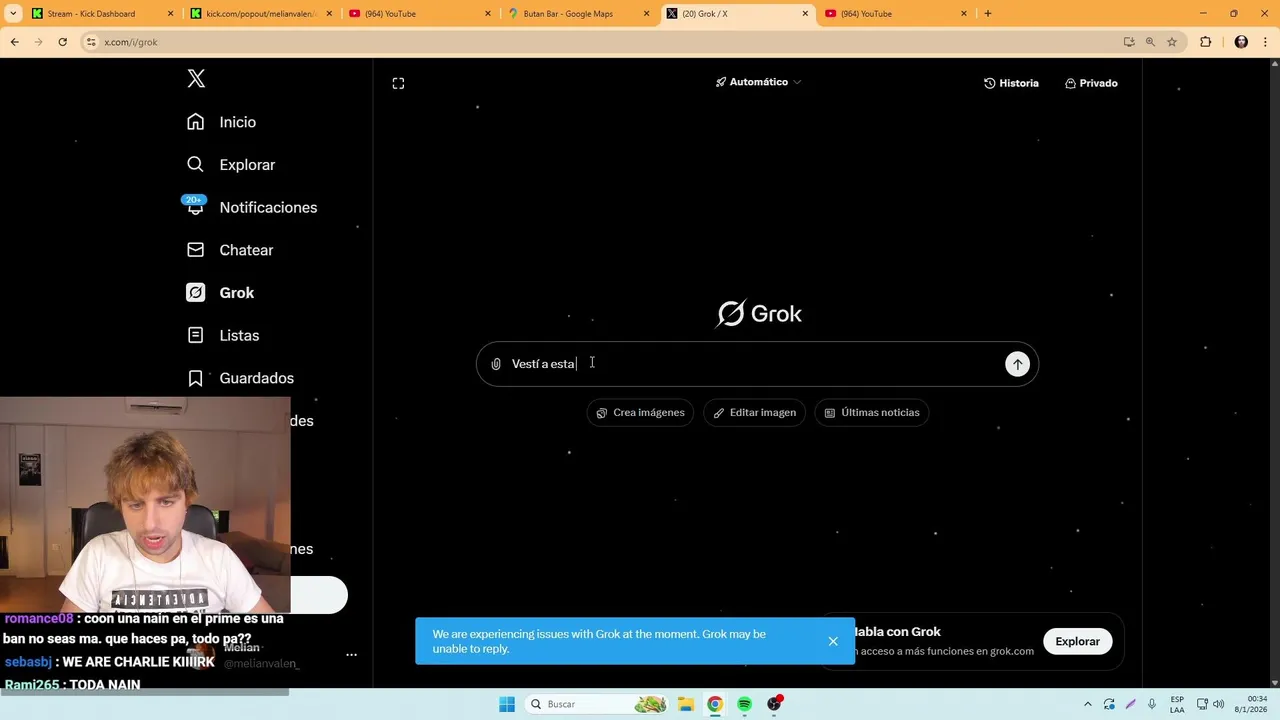Click the Inicio menu label
The width and height of the screenshot is (1280, 720).
238,122
